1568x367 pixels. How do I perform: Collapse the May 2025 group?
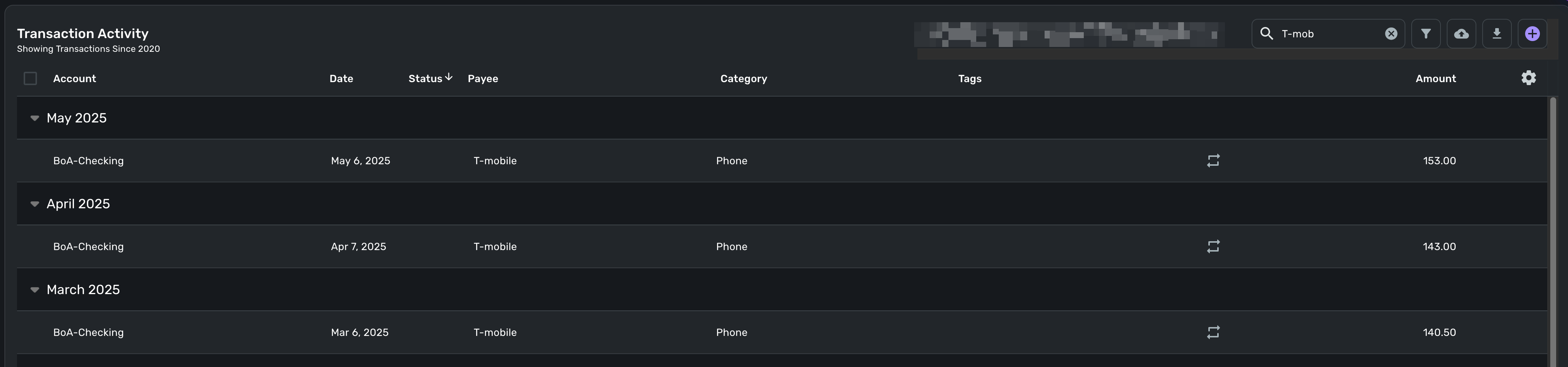click(x=35, y=118)
